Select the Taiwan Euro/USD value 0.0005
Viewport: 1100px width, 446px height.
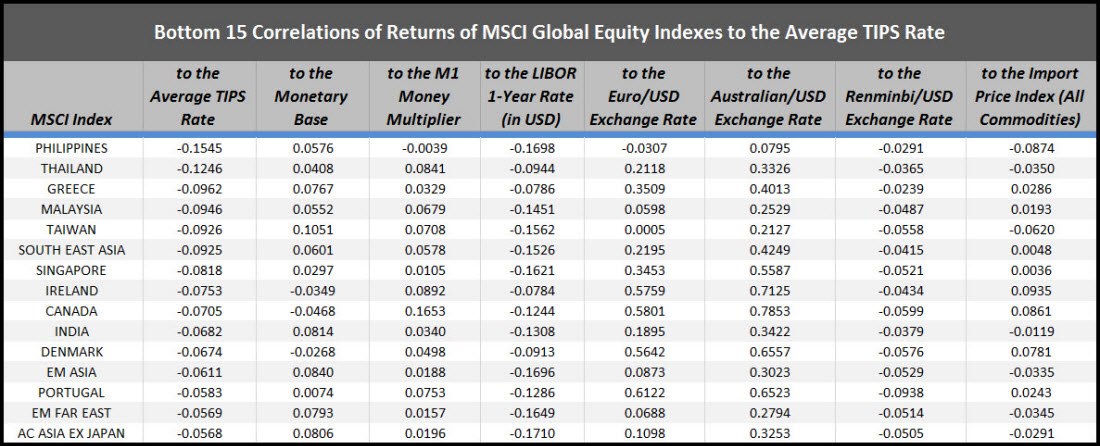point(643,230)
